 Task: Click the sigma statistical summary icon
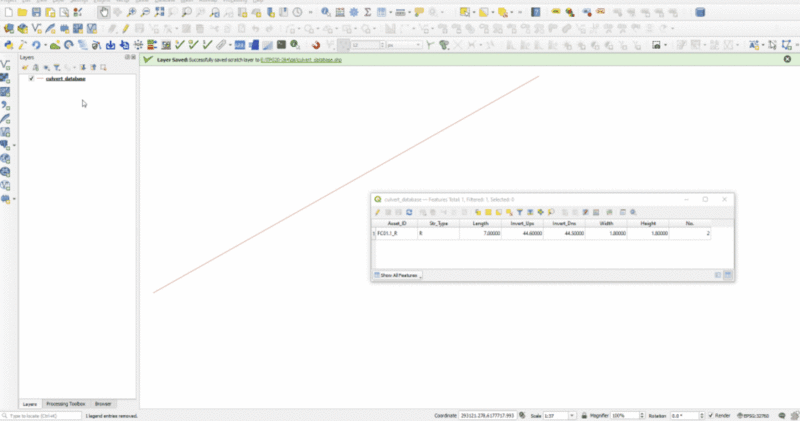coord(367,13)
